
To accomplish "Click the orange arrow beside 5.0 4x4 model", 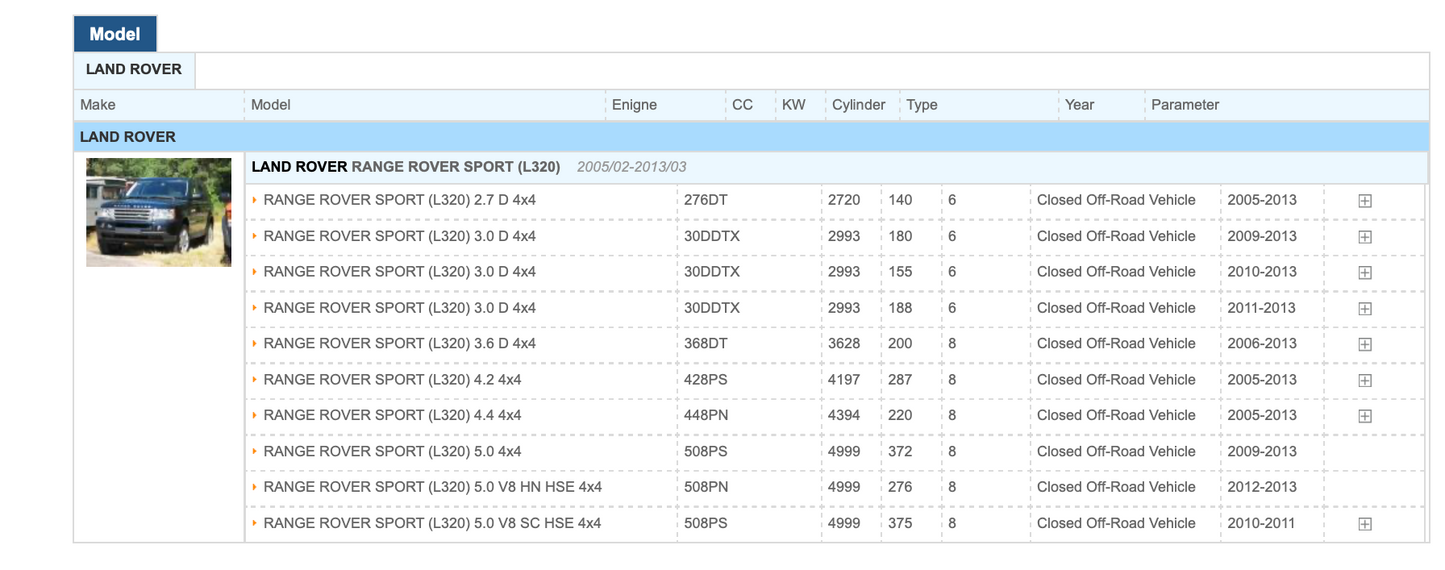I will pos(255,452).
